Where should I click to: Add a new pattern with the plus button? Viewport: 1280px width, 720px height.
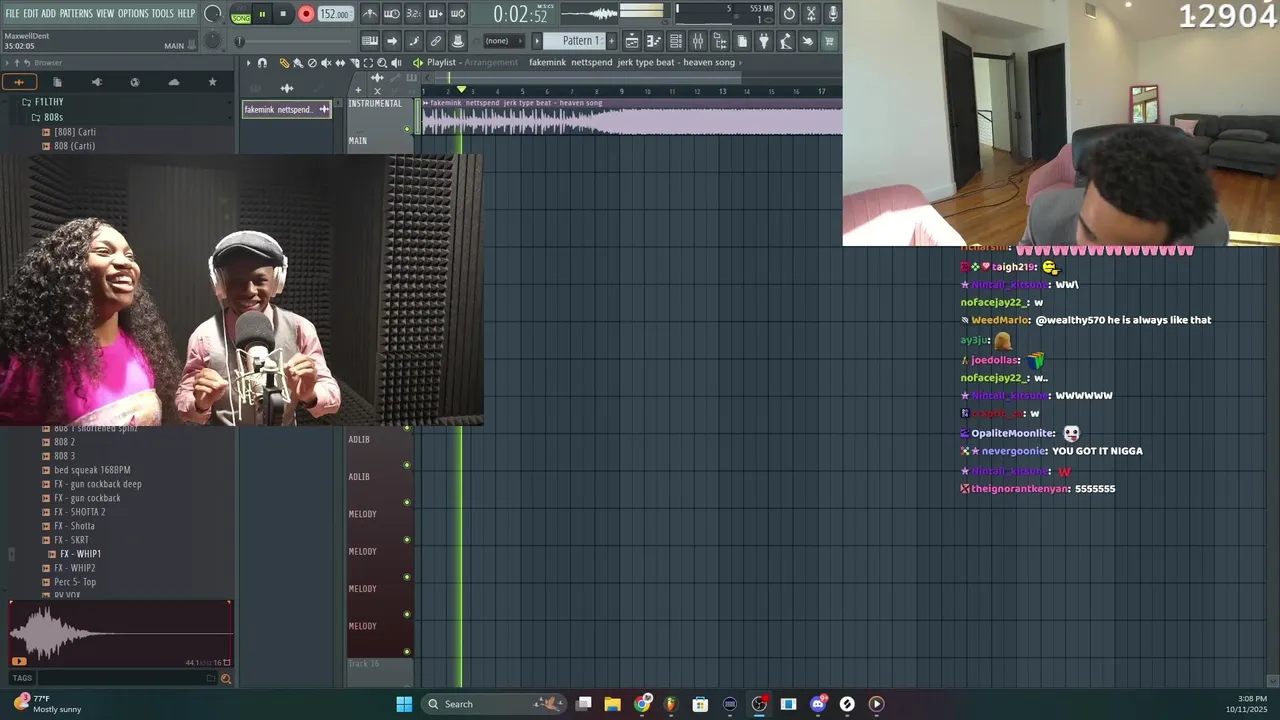pos(611,41)
